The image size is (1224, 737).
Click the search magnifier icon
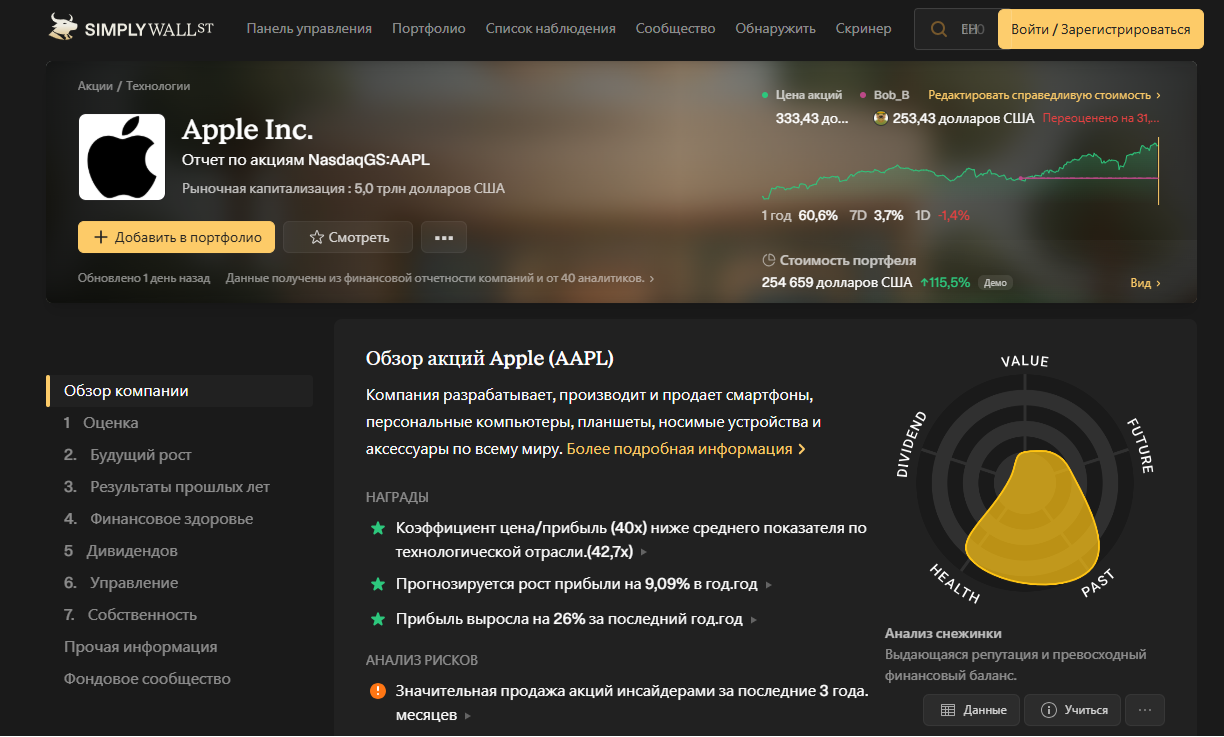tap(939, 29)
